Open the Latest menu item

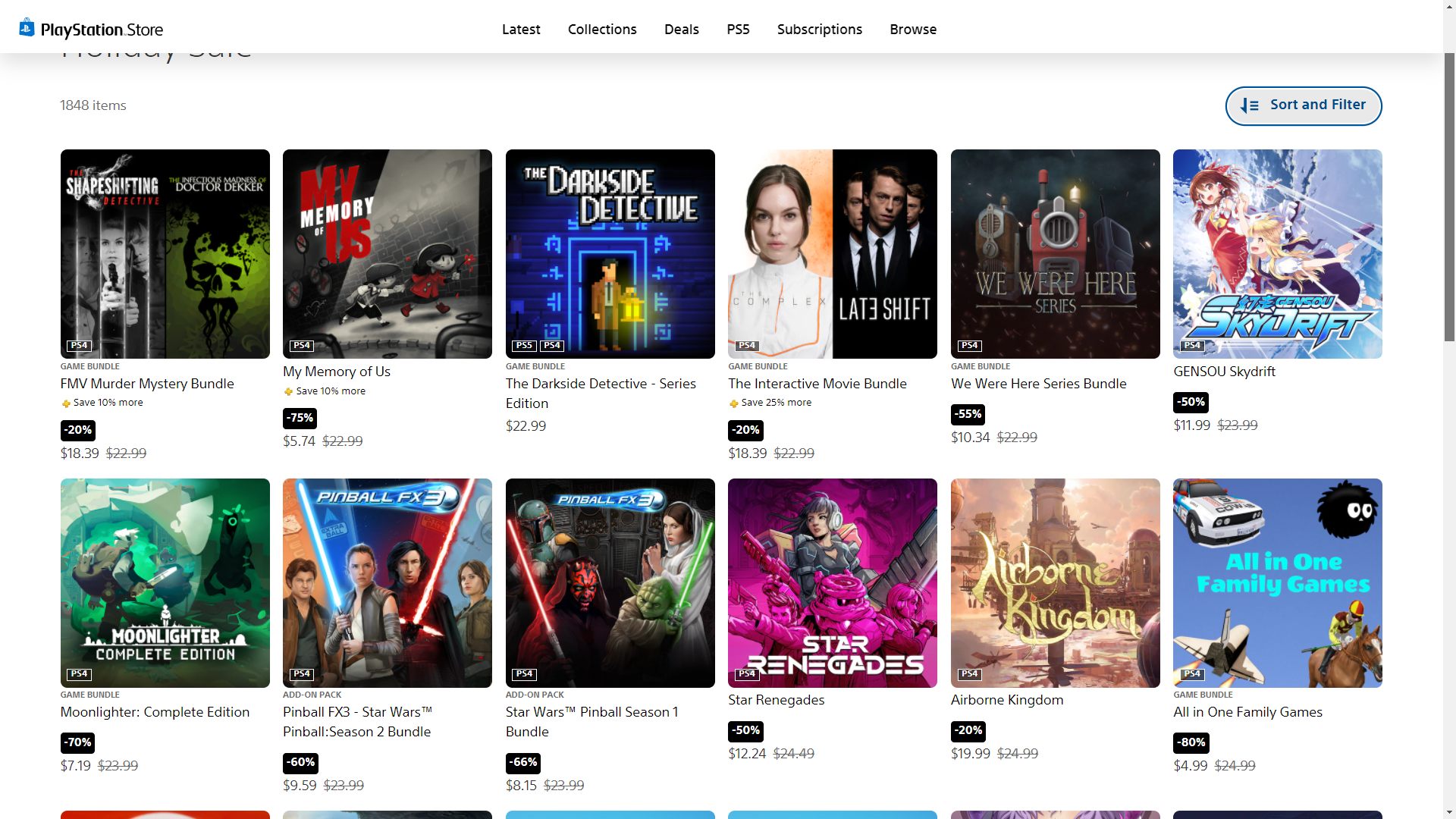coord(521,30)
